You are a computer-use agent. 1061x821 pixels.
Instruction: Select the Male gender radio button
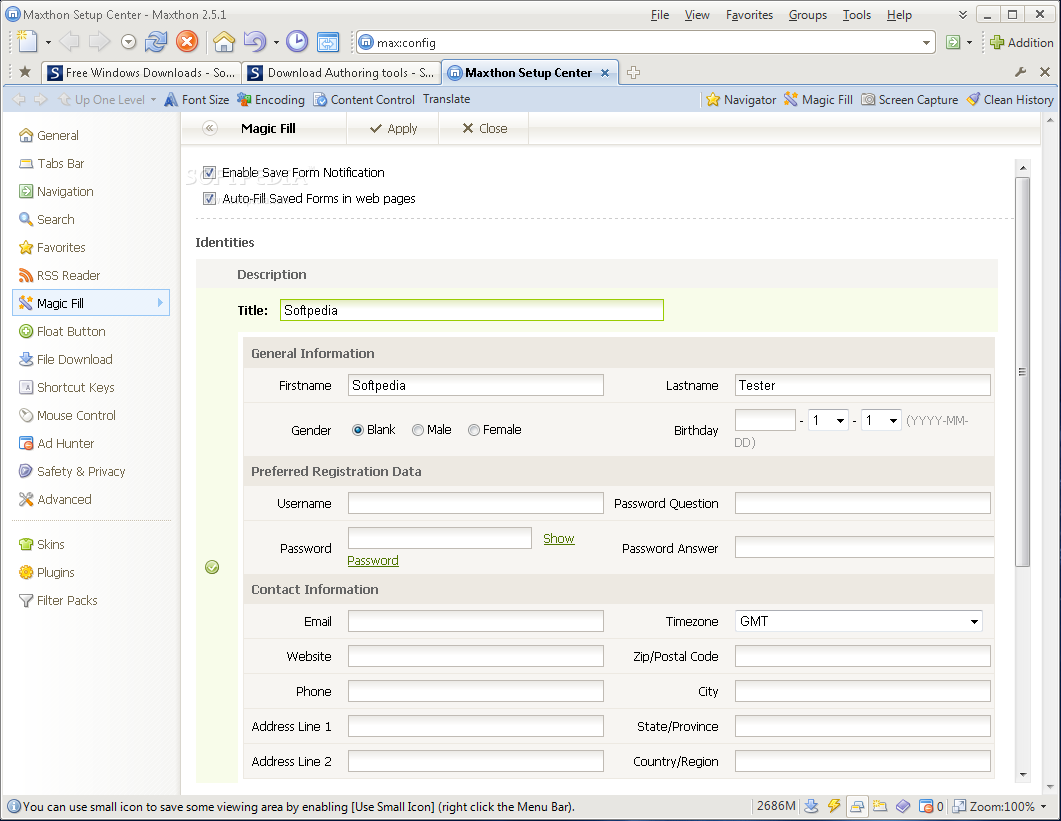click(x=417, y=430)
